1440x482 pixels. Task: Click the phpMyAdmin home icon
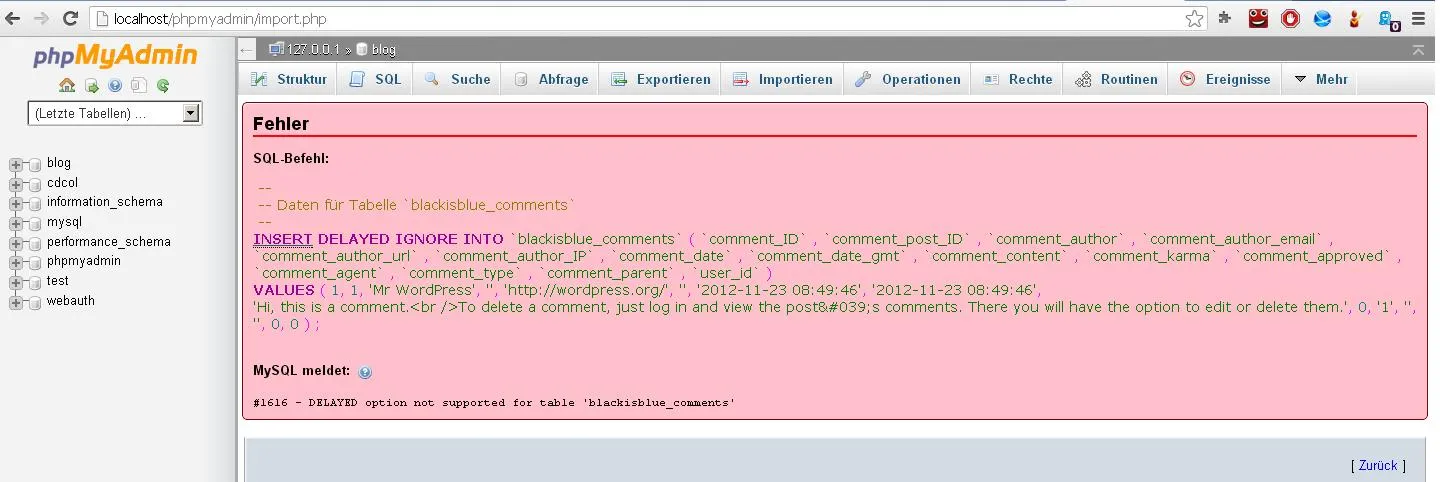tap(67, 86)
